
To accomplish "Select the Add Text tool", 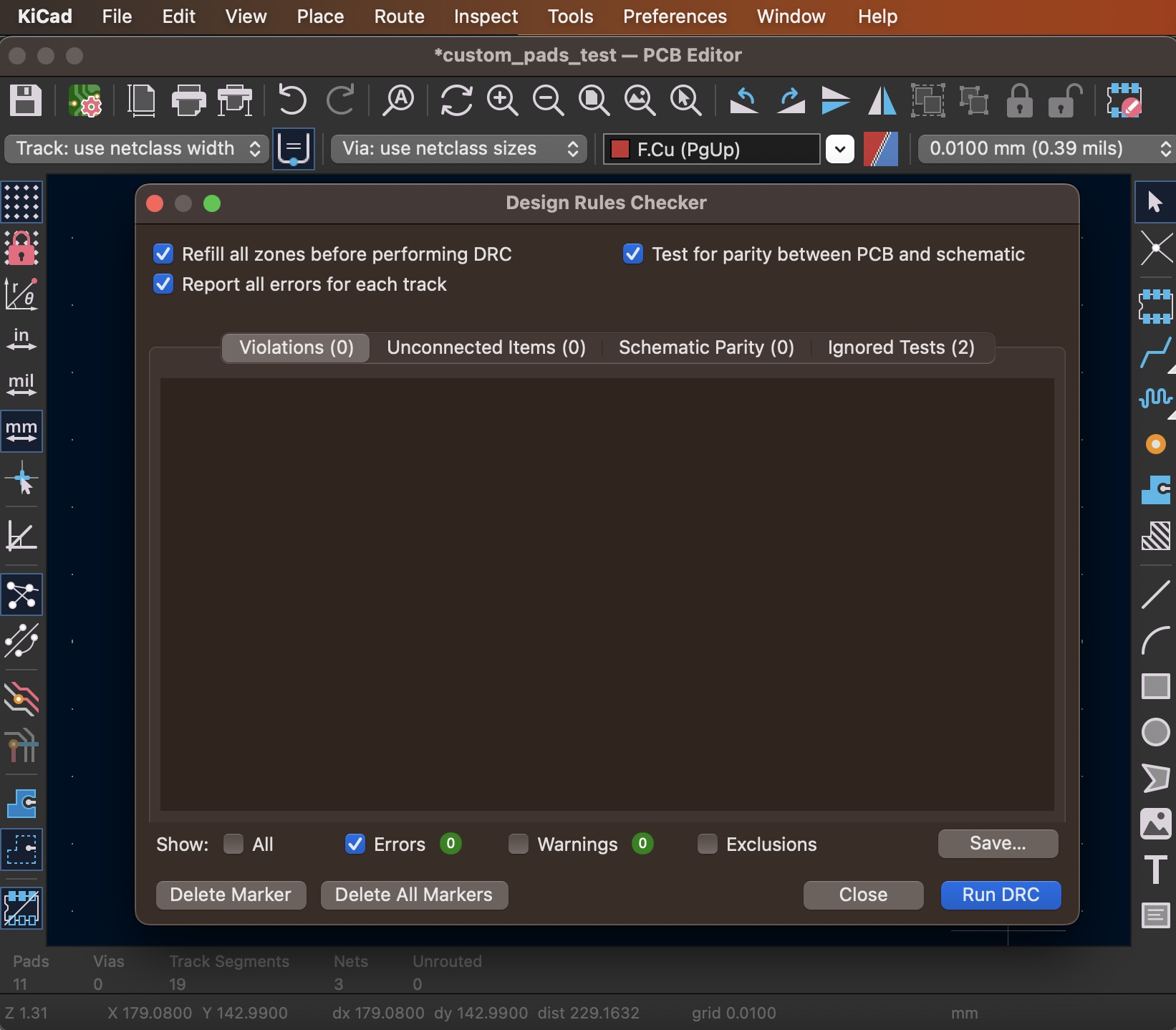I will (1155, 870).
